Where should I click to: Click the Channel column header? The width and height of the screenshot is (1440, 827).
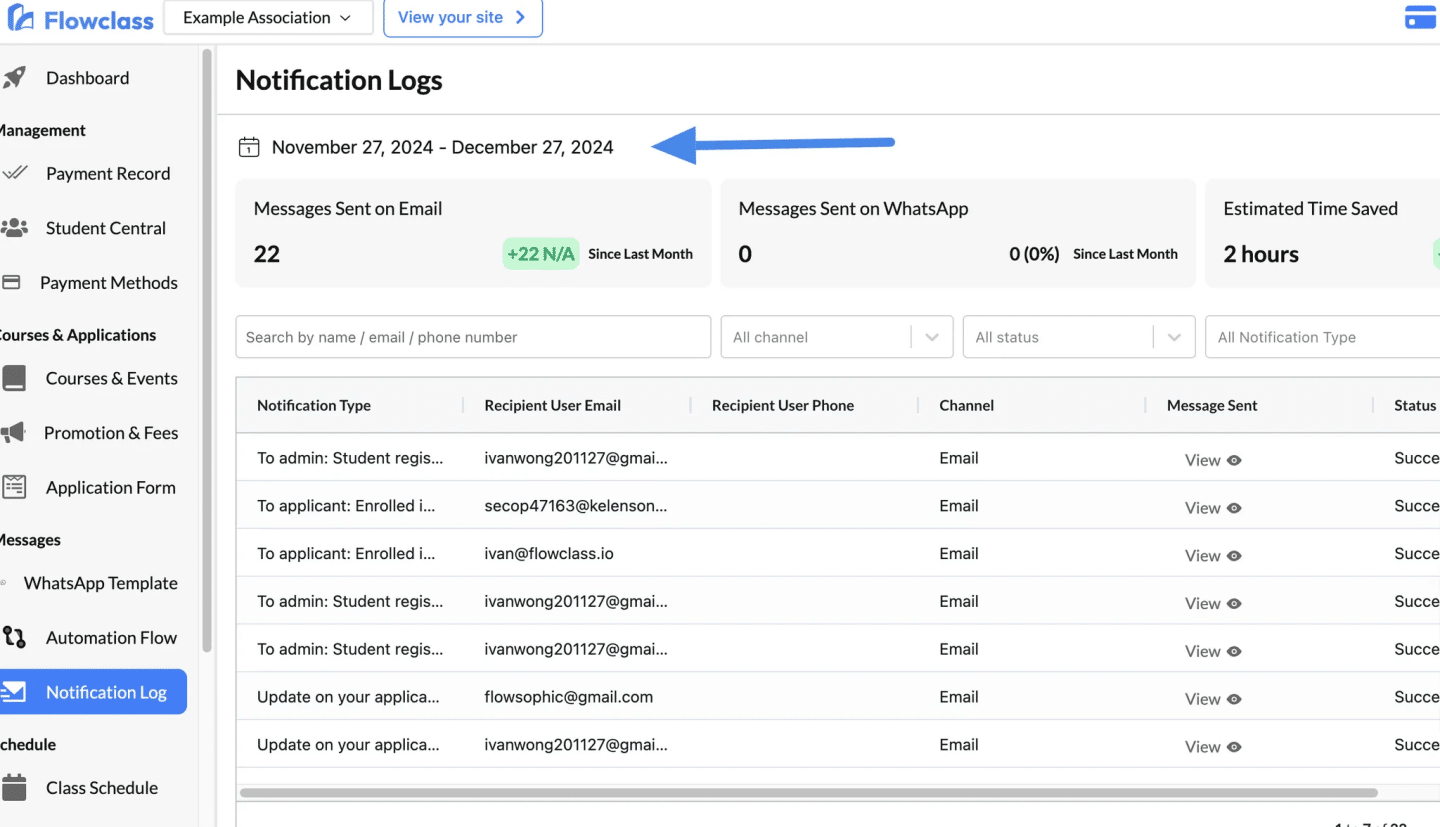(x=966, y=405)
